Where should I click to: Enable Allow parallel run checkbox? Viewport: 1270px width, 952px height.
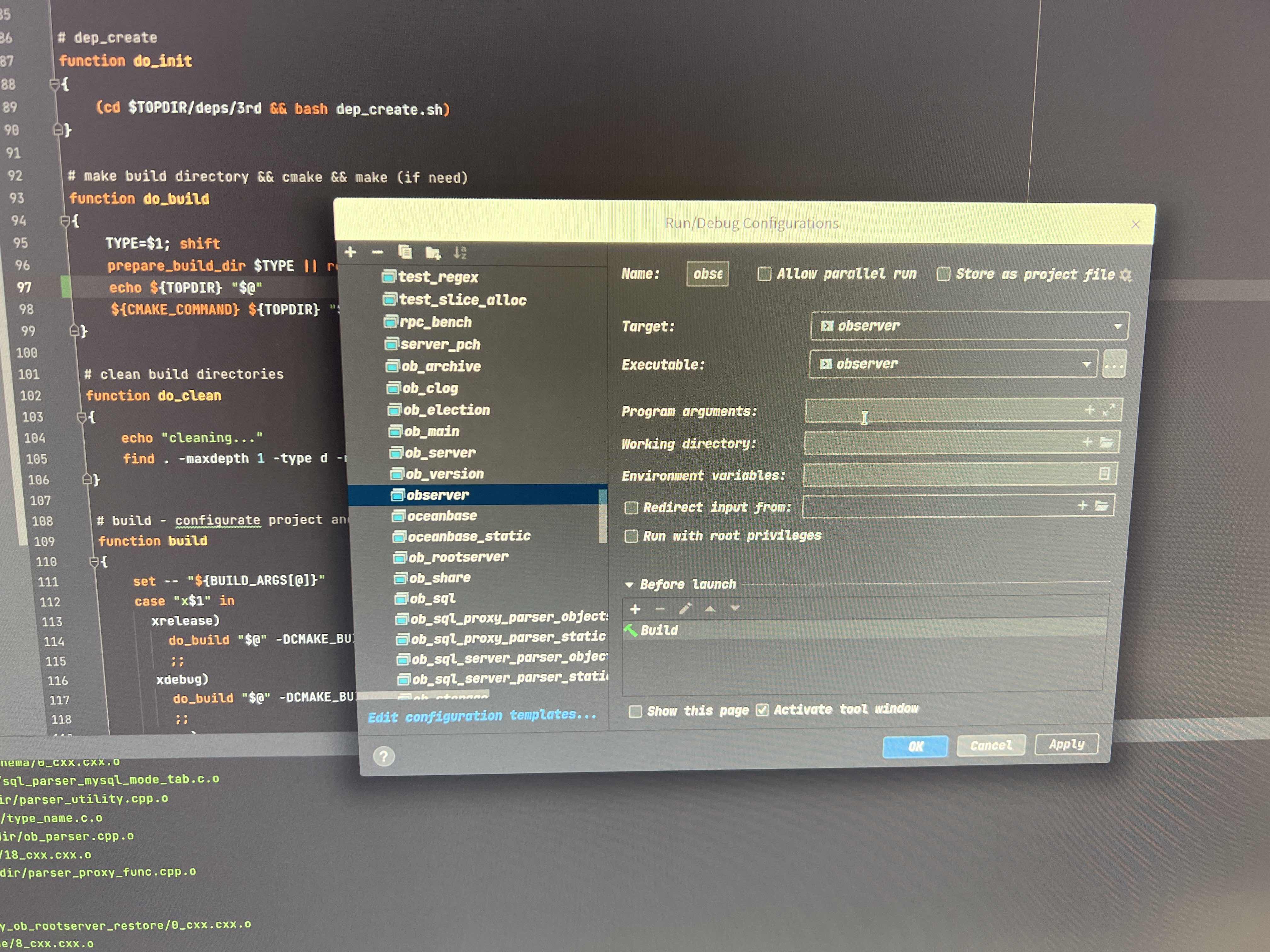(x=764, y=274)
